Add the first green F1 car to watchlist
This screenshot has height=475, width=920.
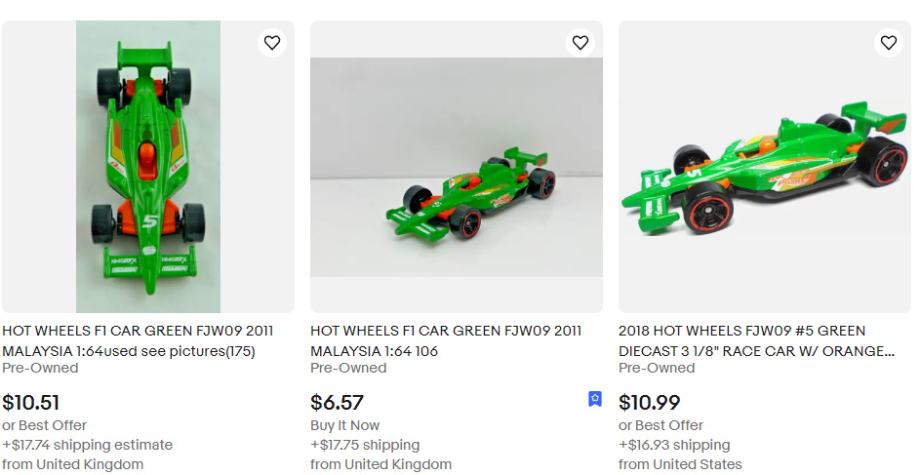point(271,42)
